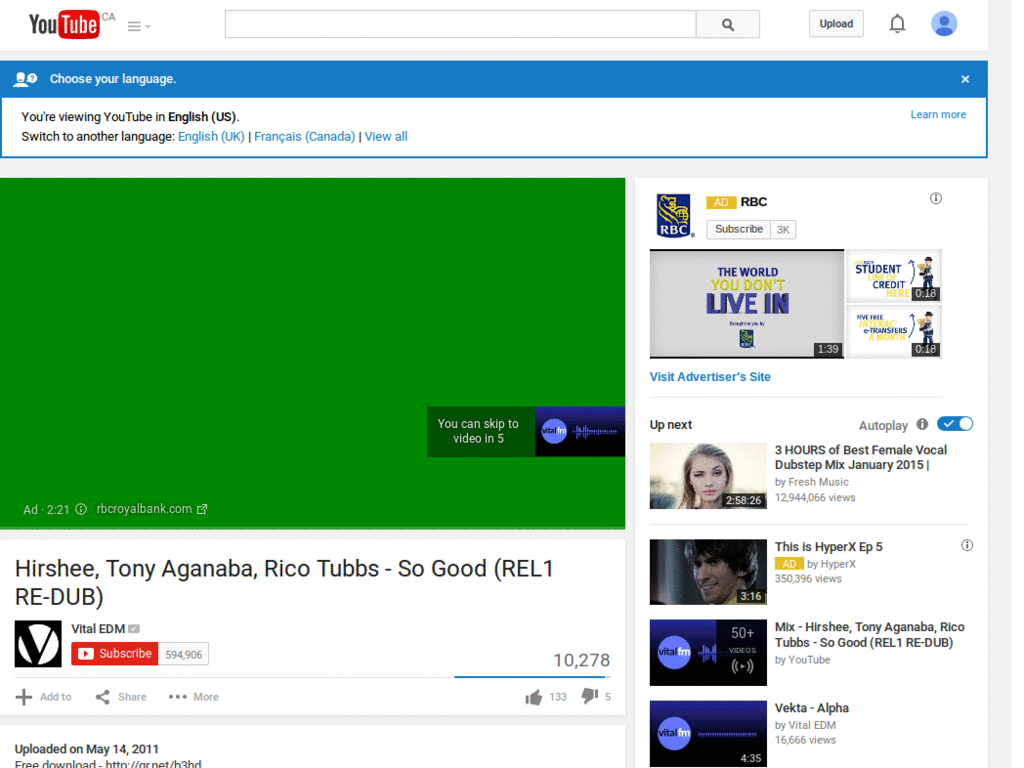Click the Uploaded on May 14, 2011 text

pos(87,749)
